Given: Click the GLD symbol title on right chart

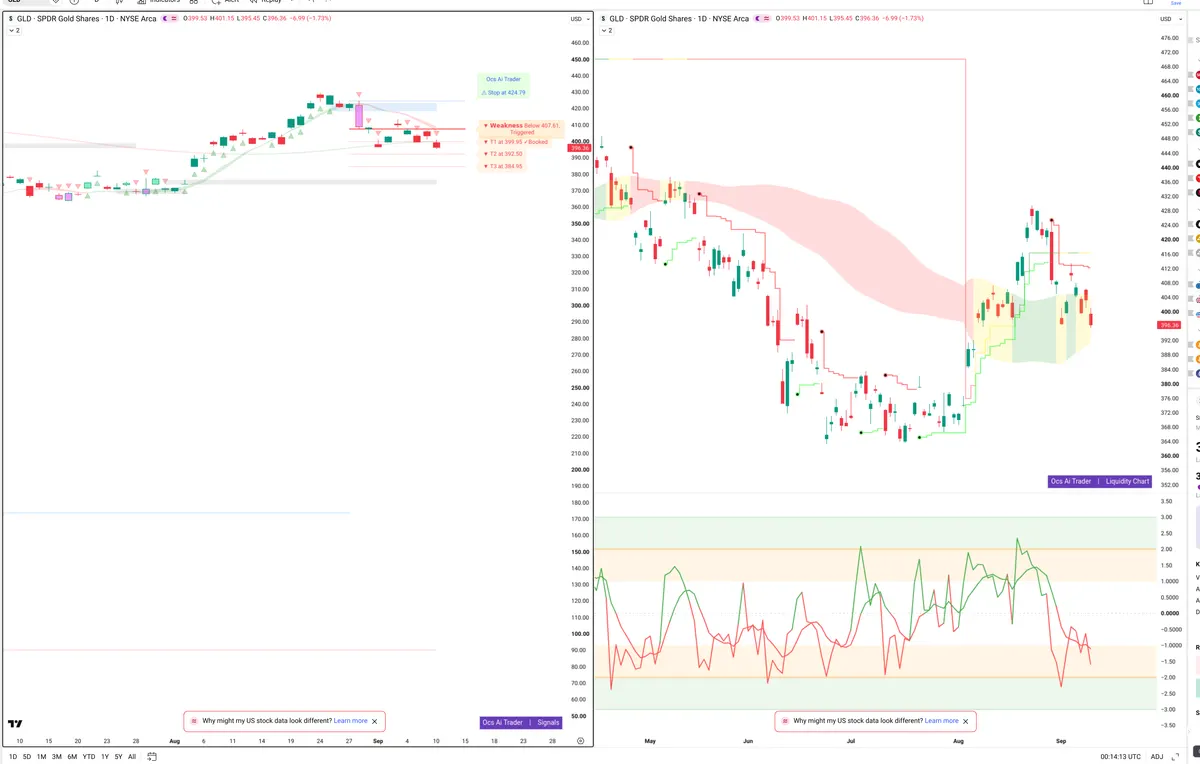Looking at the screenshot, I should (679, 19).
